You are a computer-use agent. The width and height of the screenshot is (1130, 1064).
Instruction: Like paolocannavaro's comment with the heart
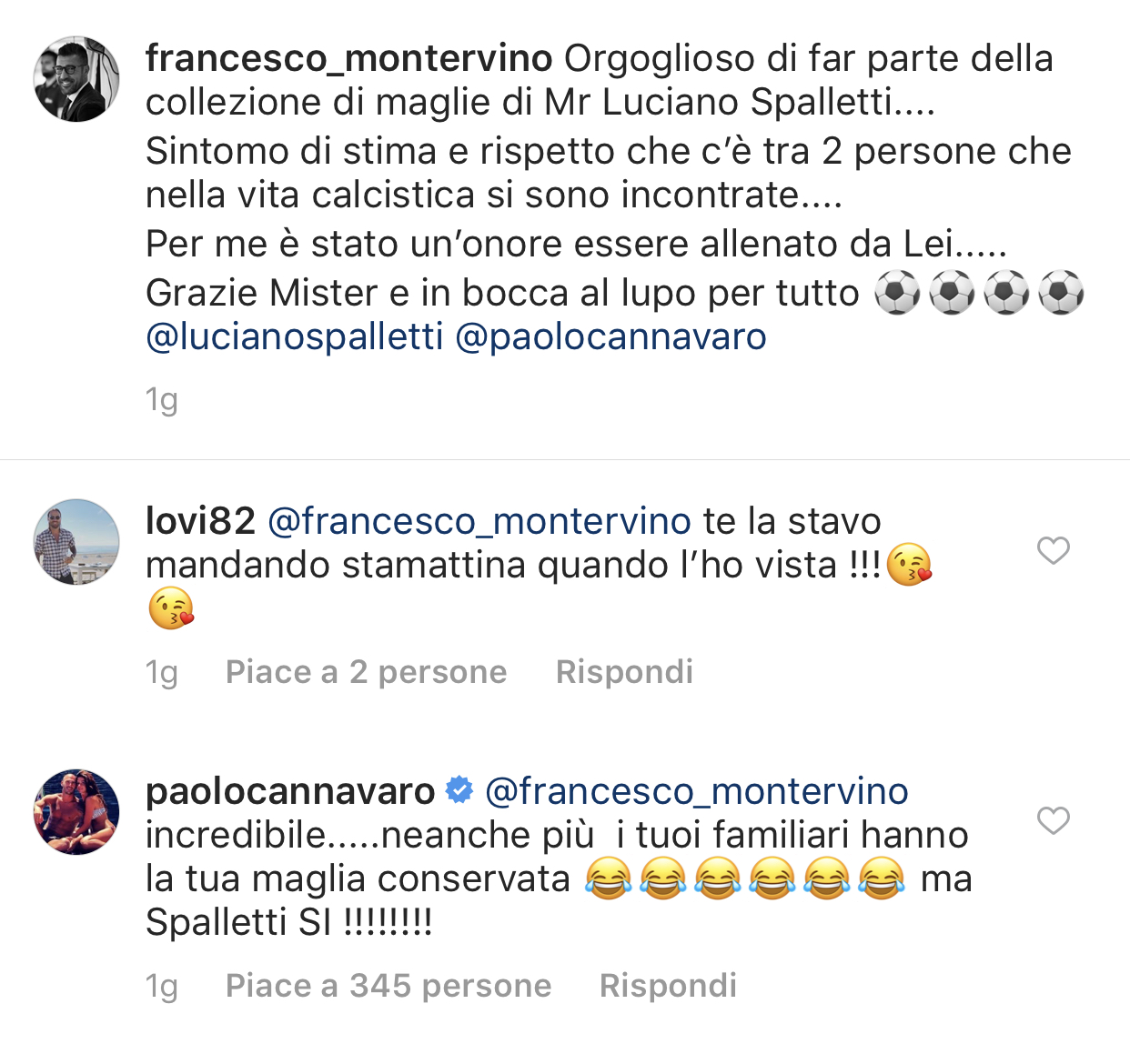1053,820
